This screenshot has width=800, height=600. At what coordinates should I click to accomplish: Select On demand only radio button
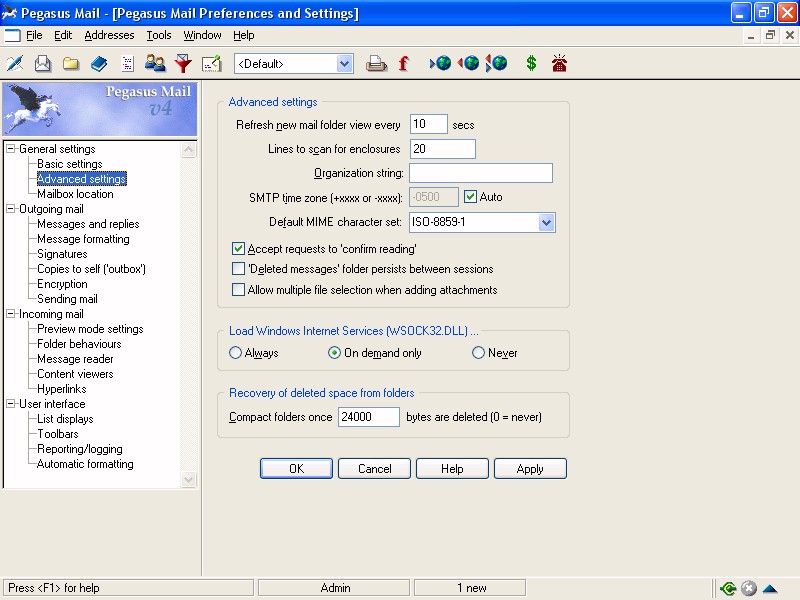click(334, 353)
